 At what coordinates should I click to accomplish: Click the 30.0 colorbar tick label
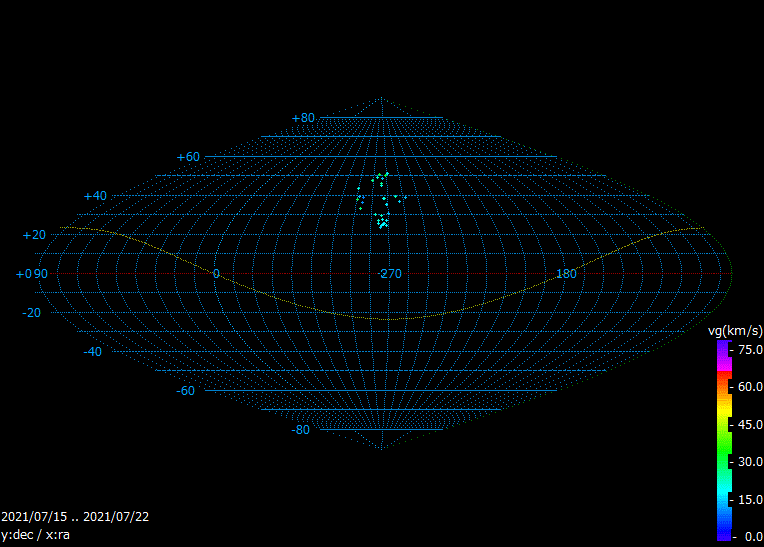[x=750, y=461]
